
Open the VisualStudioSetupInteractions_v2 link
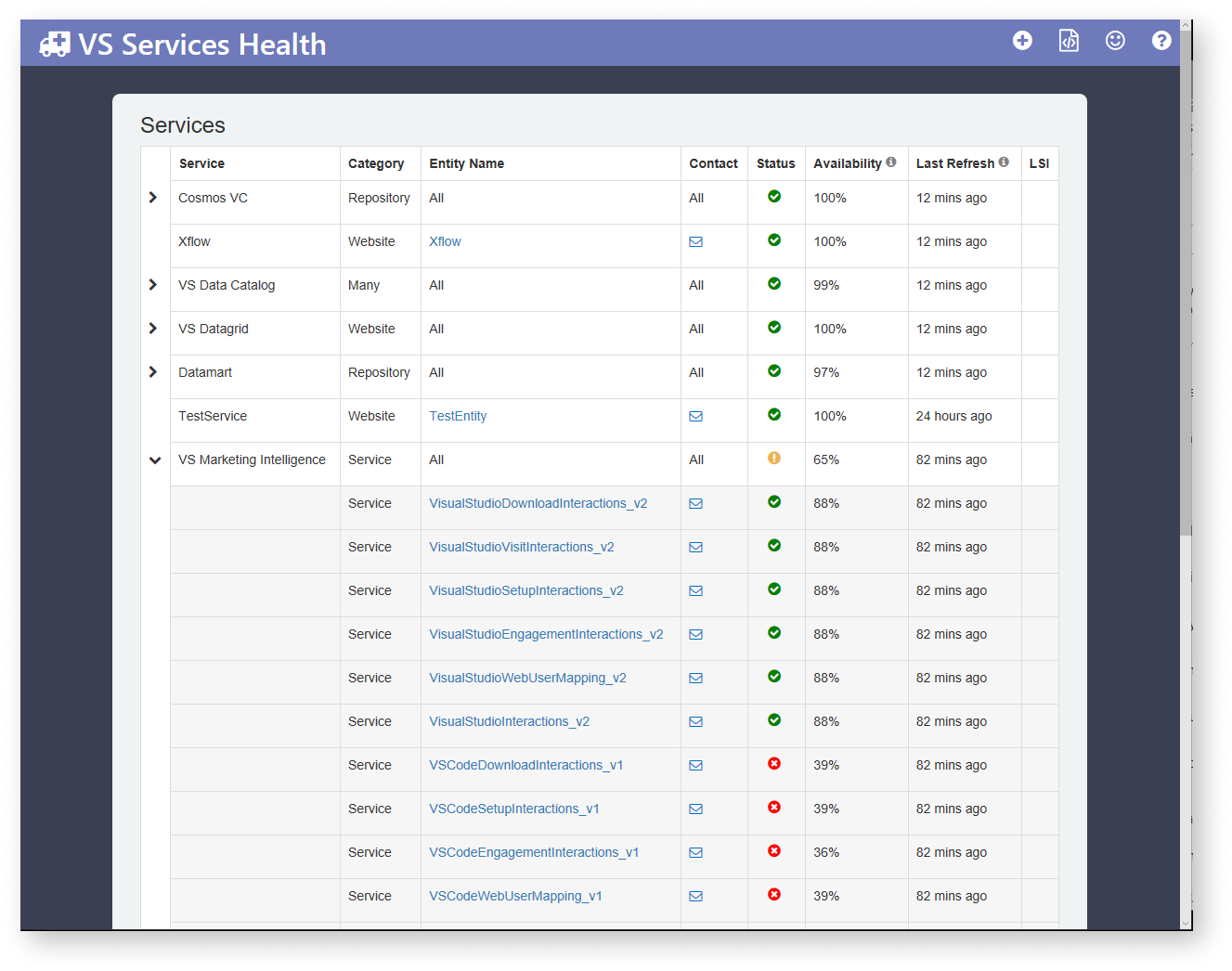coord(526,590)
